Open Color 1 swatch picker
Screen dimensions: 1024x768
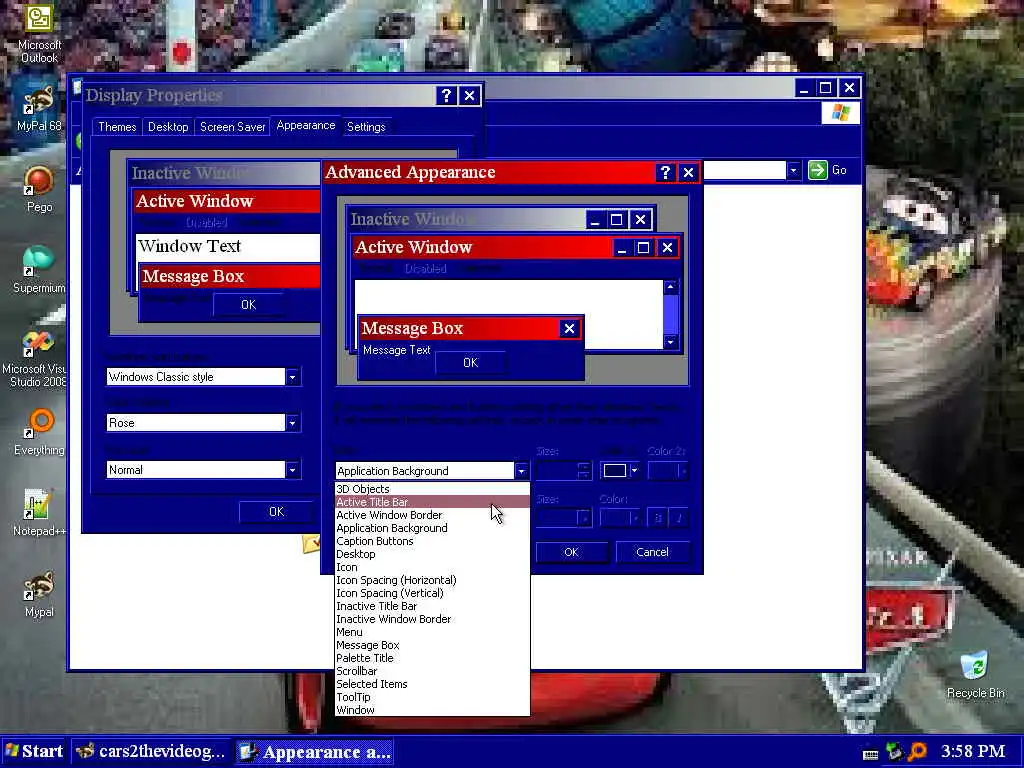pyautogui.click(x=619, y=471)
